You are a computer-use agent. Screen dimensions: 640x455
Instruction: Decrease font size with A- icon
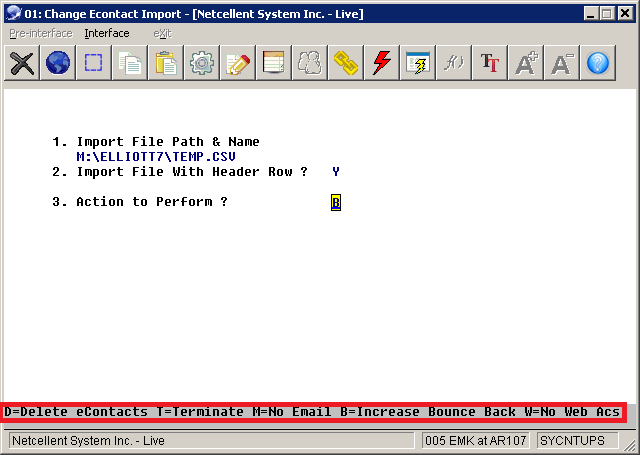point(562,63)
